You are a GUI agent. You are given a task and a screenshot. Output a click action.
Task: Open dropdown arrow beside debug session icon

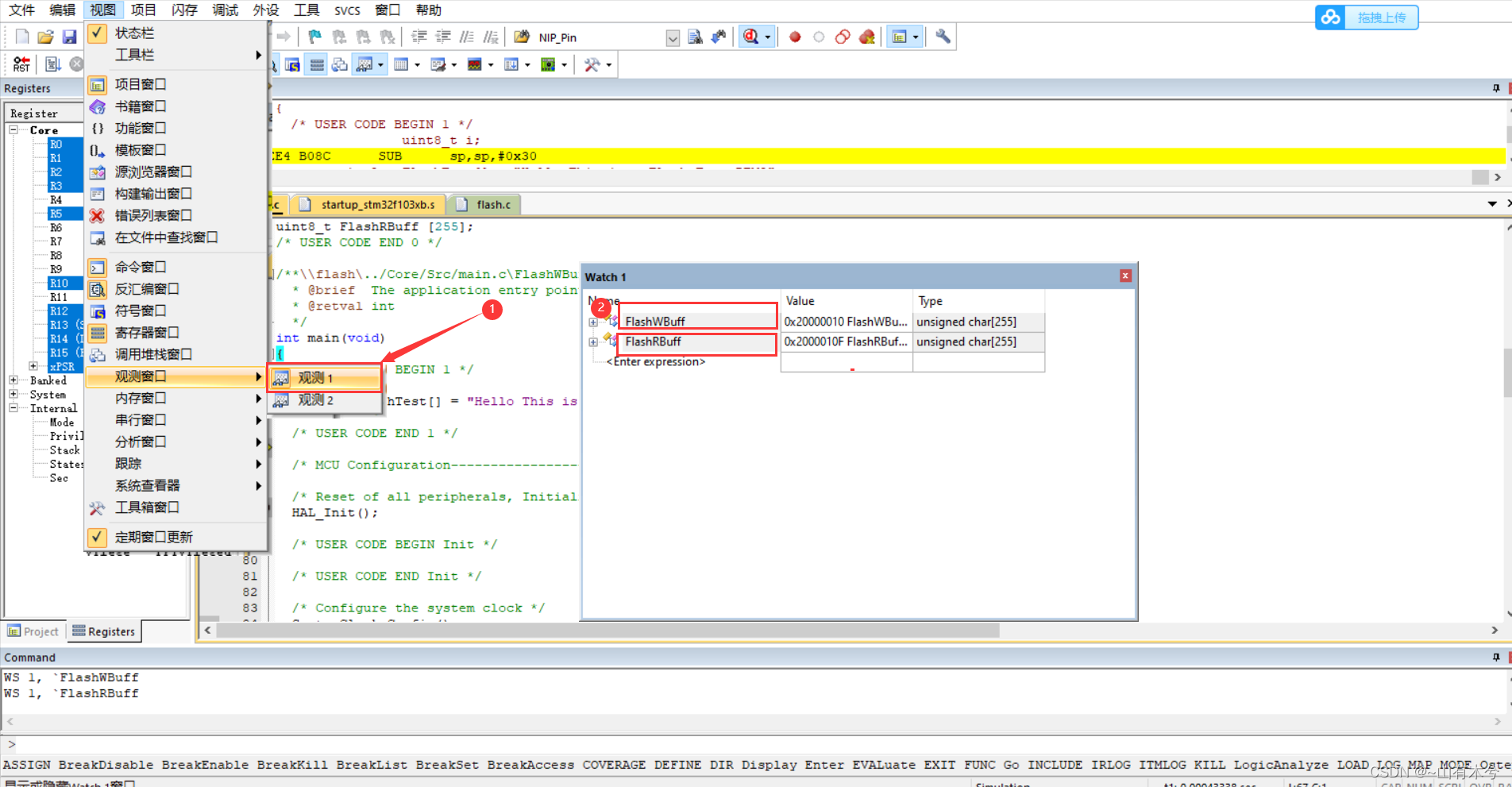coord(767,37)
